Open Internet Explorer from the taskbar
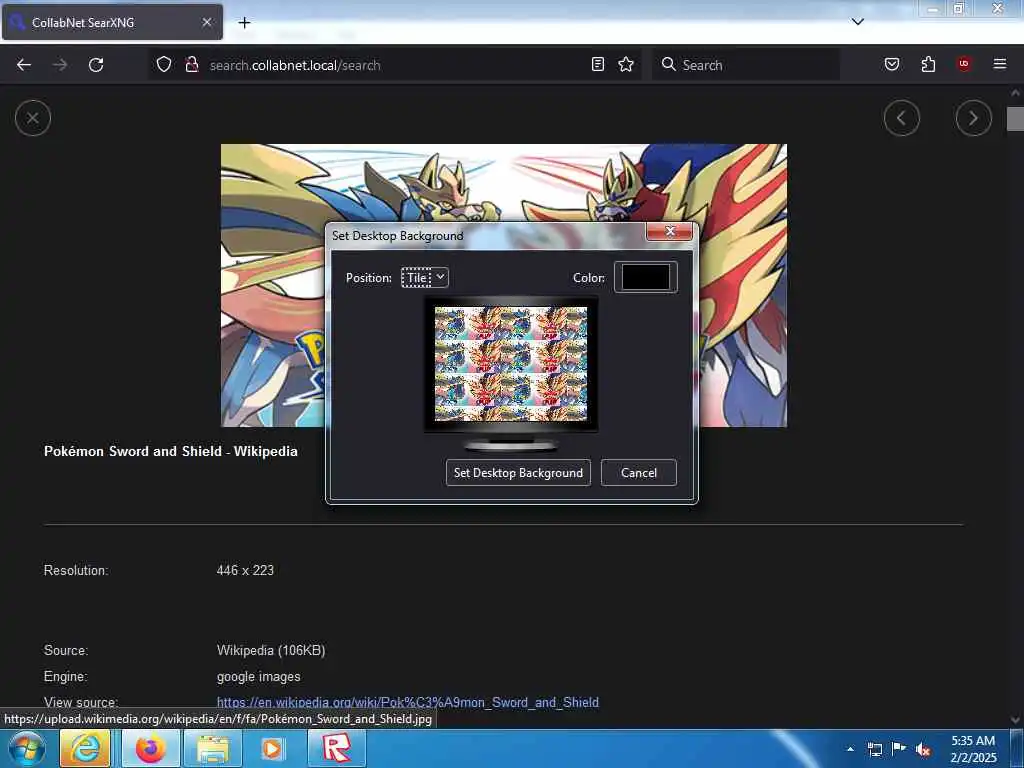This screenshot has width=1024, height=768. [86, 748]
